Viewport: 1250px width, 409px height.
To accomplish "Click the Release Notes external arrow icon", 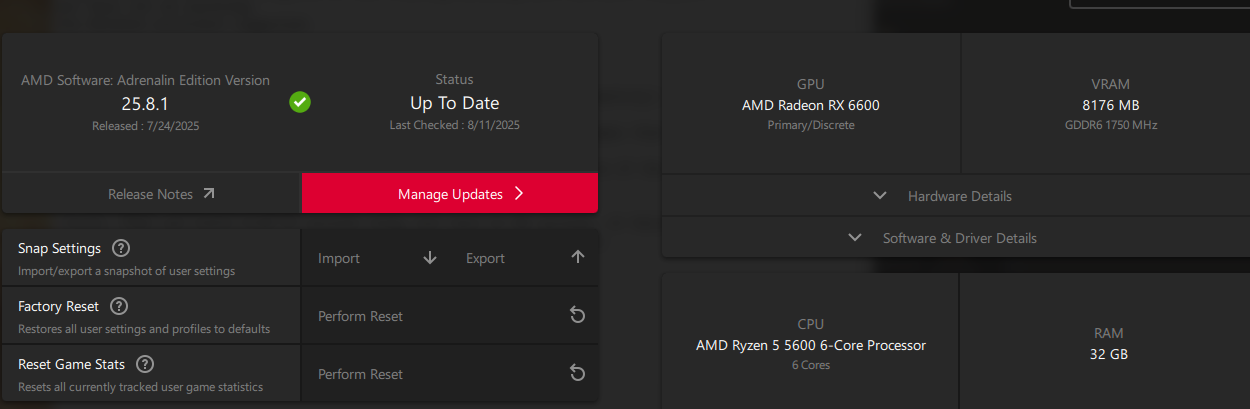I will [x=208, y=194].
